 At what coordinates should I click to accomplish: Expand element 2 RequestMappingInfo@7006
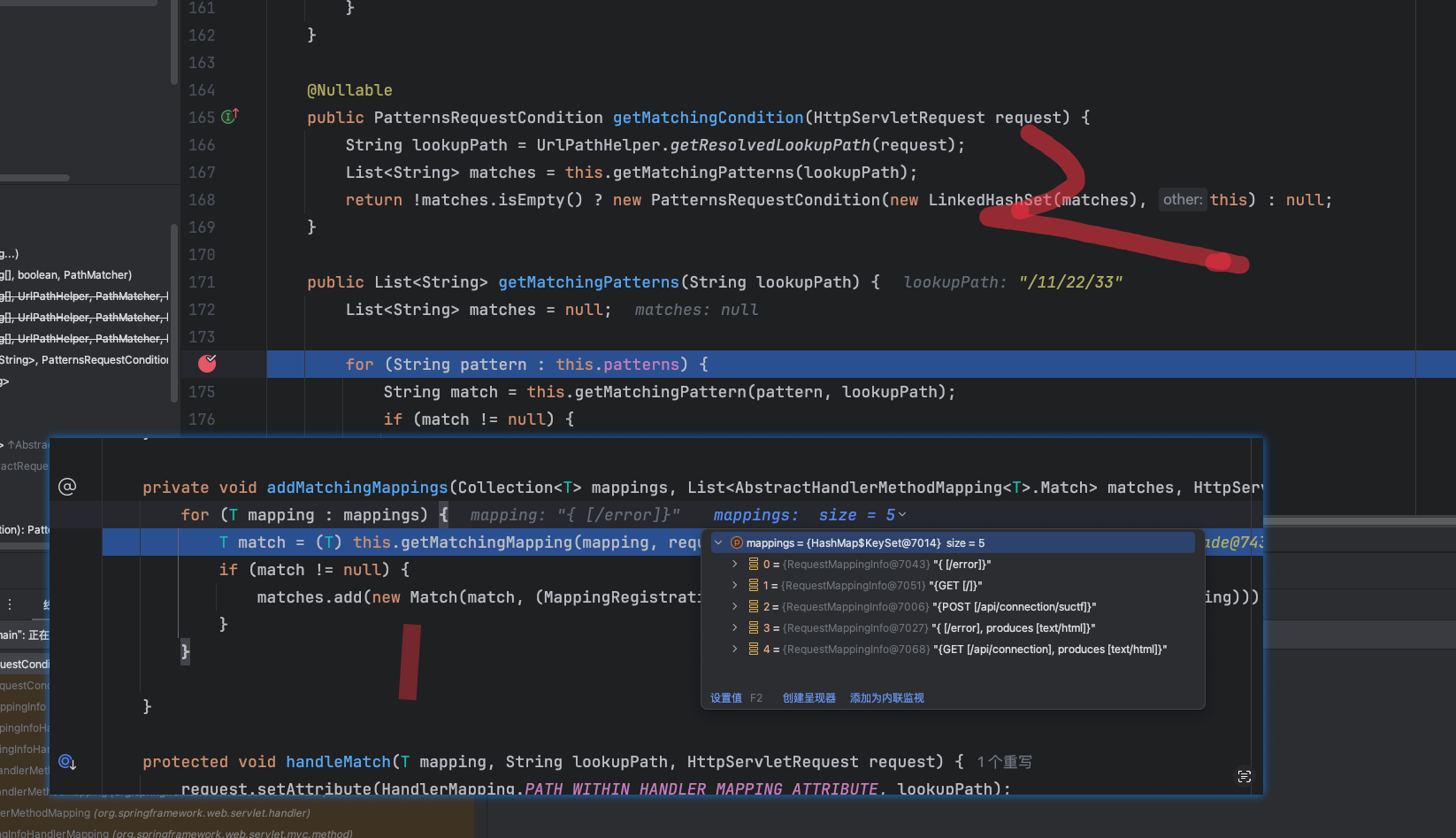click(x=734, y=607)
